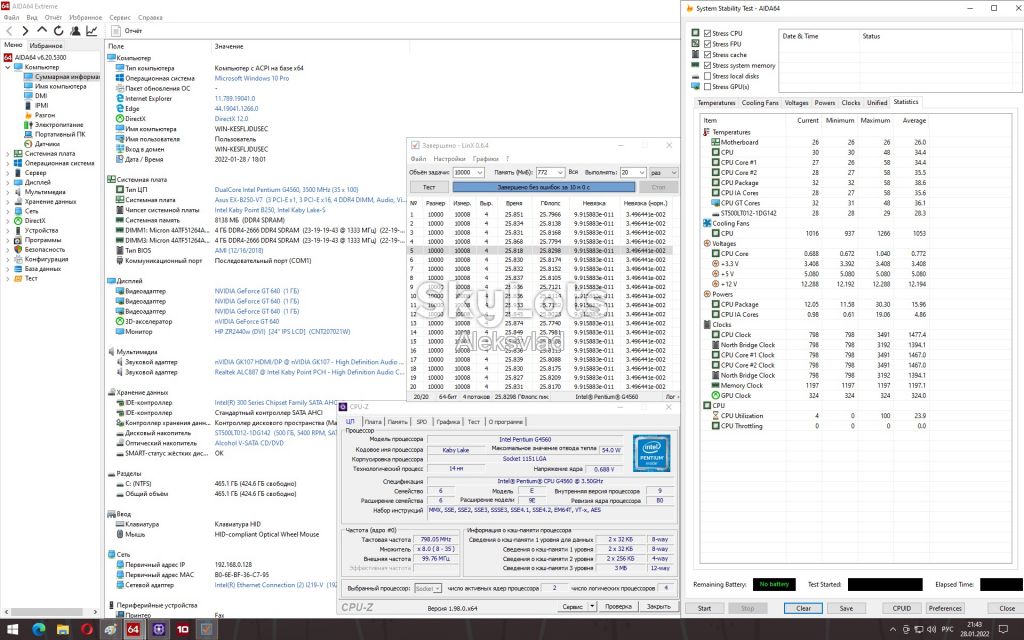Image resolution: width=1024 pixels, height=640 pixels.
Task: Open Настройки menu in LinX
Action: point(449,159)
